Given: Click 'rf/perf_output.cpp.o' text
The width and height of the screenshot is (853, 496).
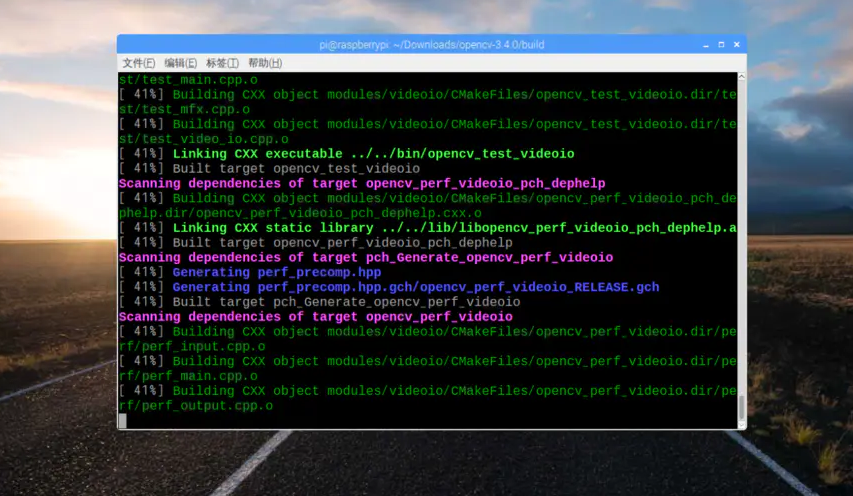Looking at the screenshot, I should (x=196, y=406).
